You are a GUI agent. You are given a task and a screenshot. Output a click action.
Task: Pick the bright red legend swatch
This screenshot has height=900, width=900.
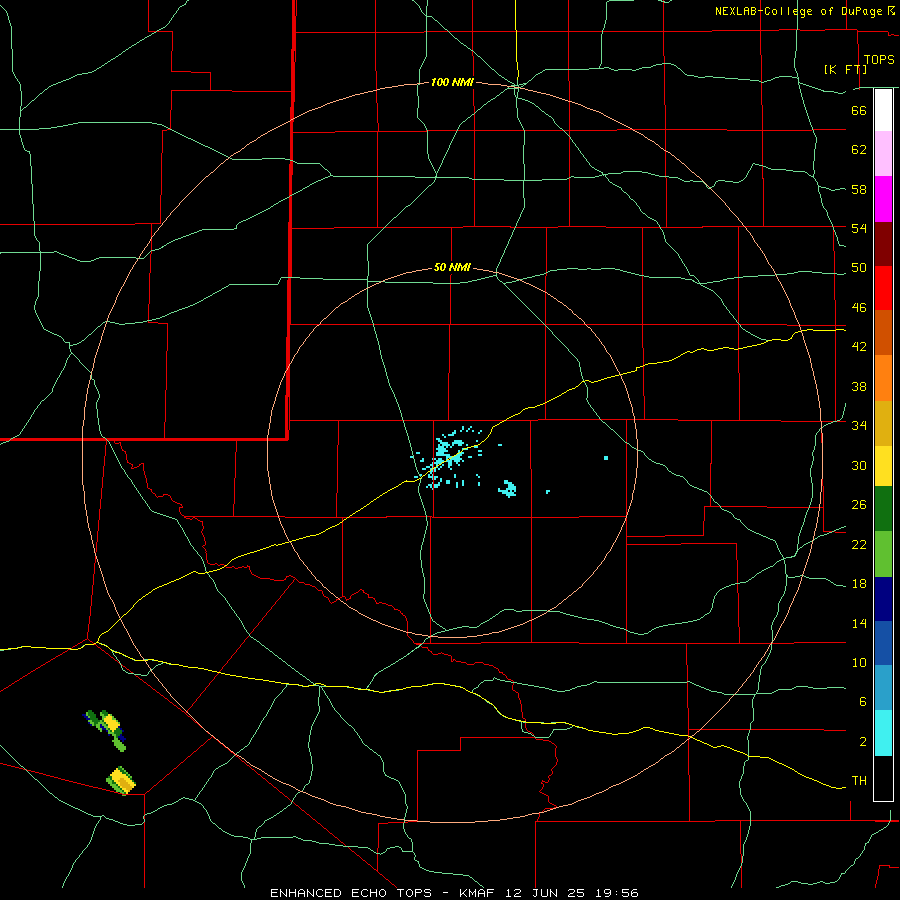point(883,288)
